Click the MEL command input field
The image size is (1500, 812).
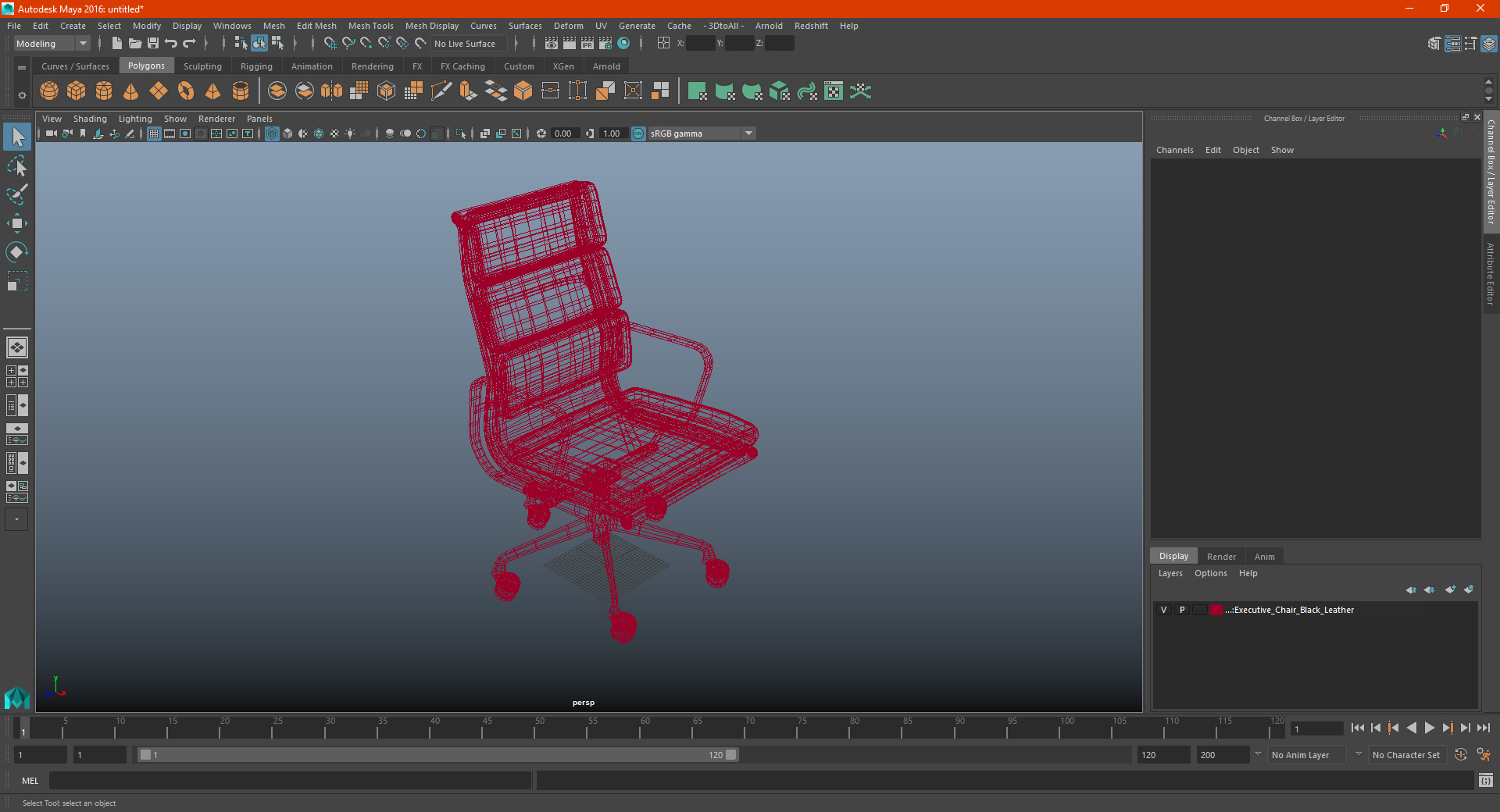pos(291,781)
